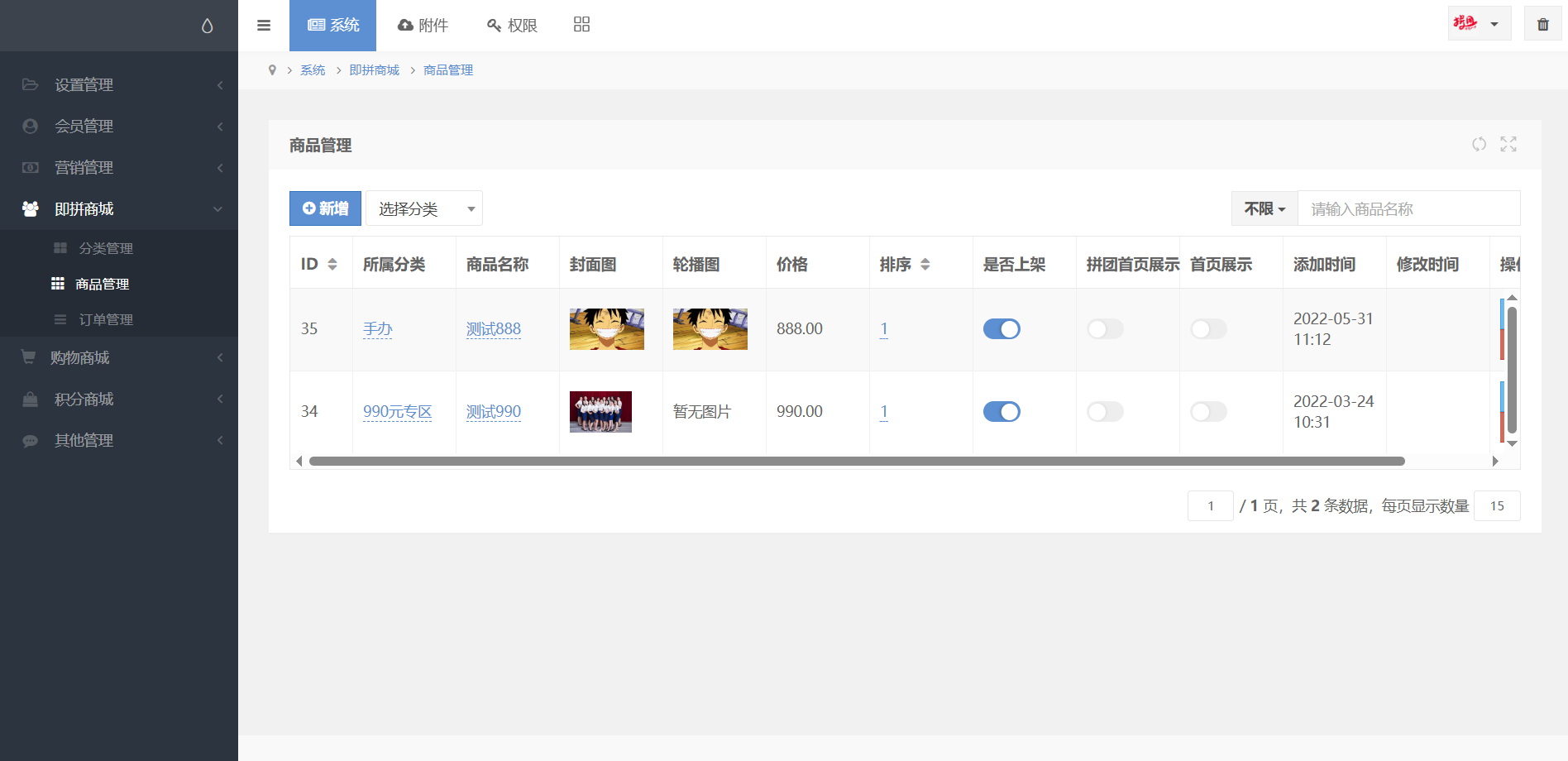Viewport: 1568px width, 761px height.
Task: Open 订单管理 in sidebar submenu
Action: pos(106,319)
